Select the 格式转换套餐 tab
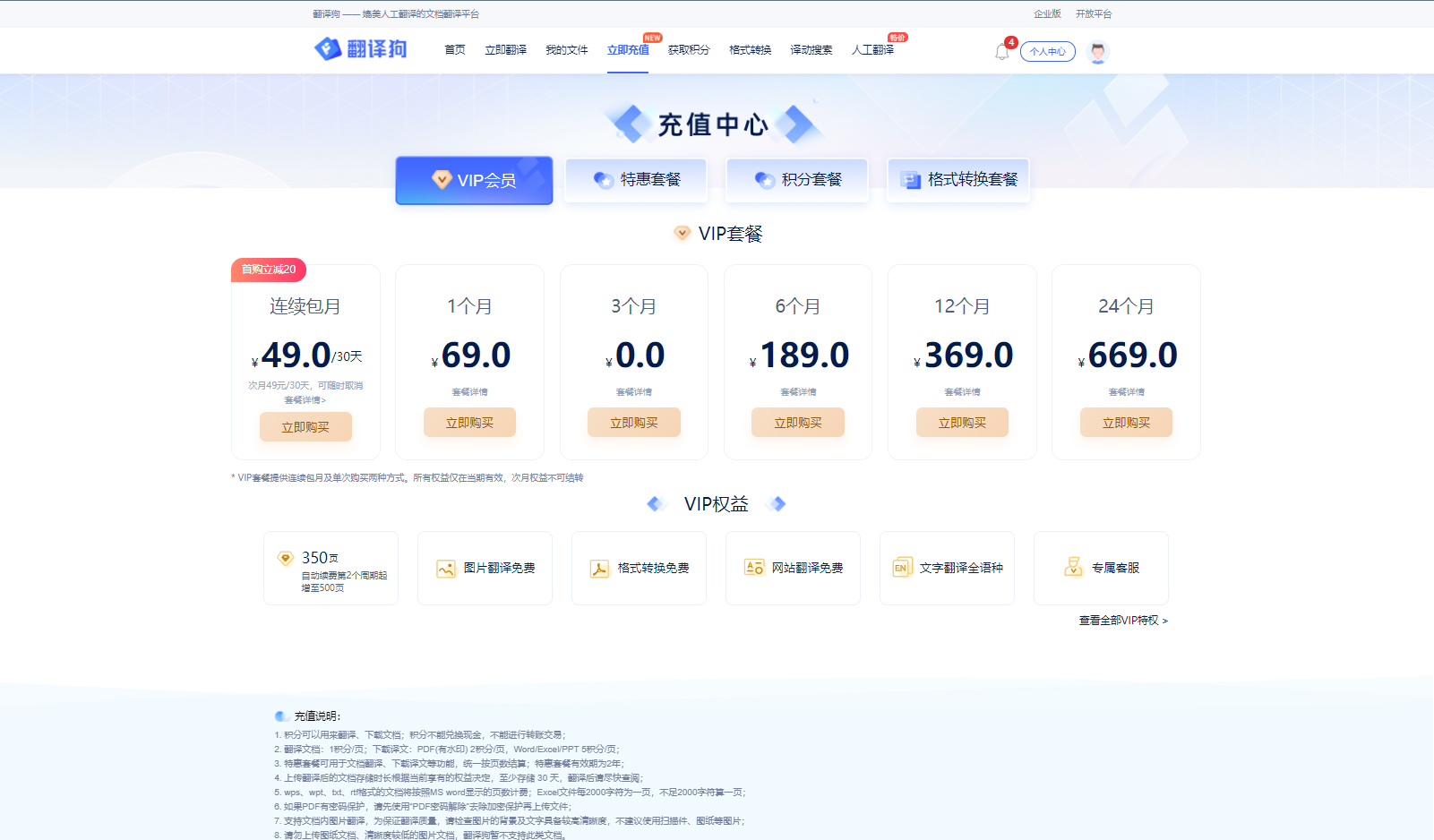The image size is (1434, 840). [958, 180]
